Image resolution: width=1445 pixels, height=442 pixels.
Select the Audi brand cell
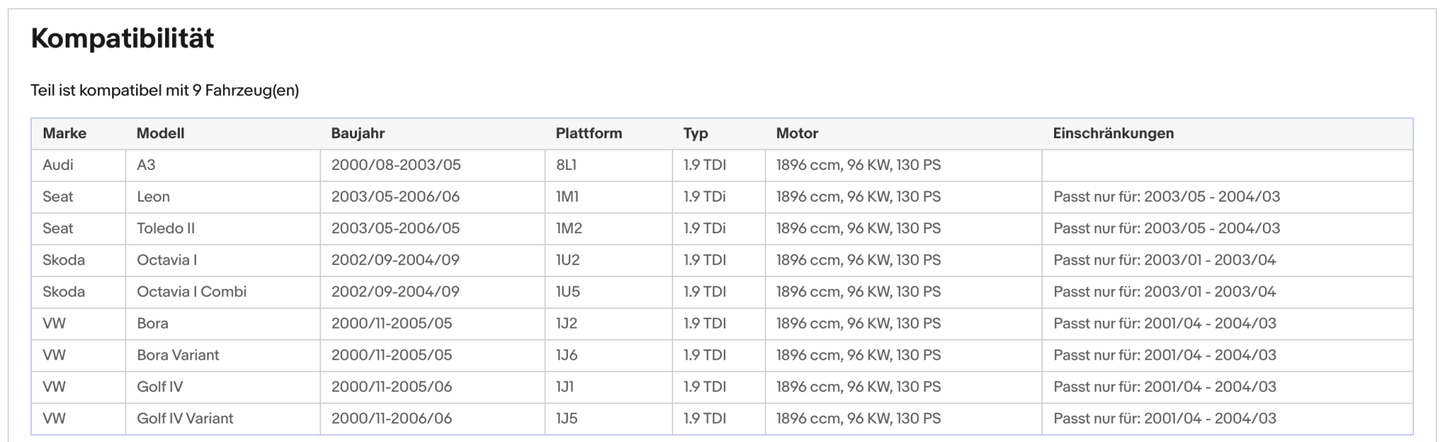(x=58, y=165)
